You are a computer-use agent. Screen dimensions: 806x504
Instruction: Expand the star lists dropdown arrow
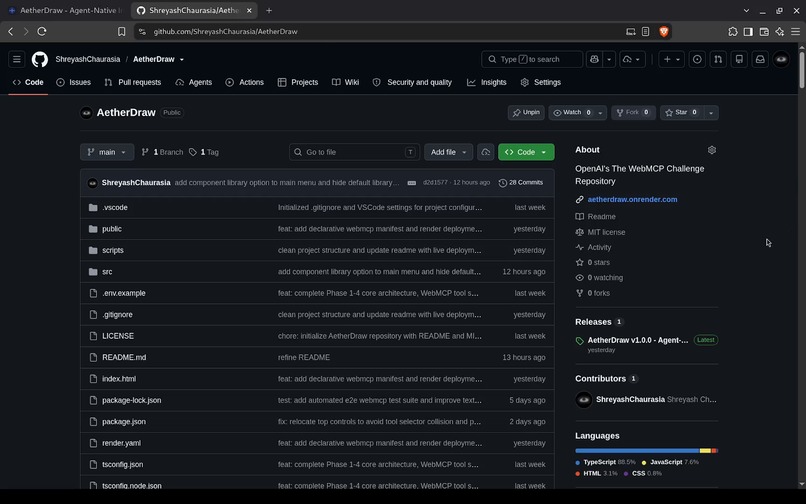[711, 113]
